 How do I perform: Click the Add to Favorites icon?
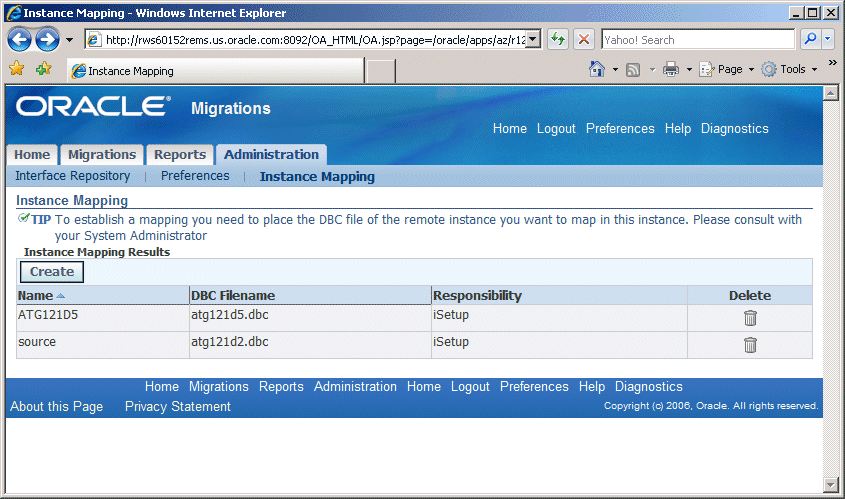43,68
